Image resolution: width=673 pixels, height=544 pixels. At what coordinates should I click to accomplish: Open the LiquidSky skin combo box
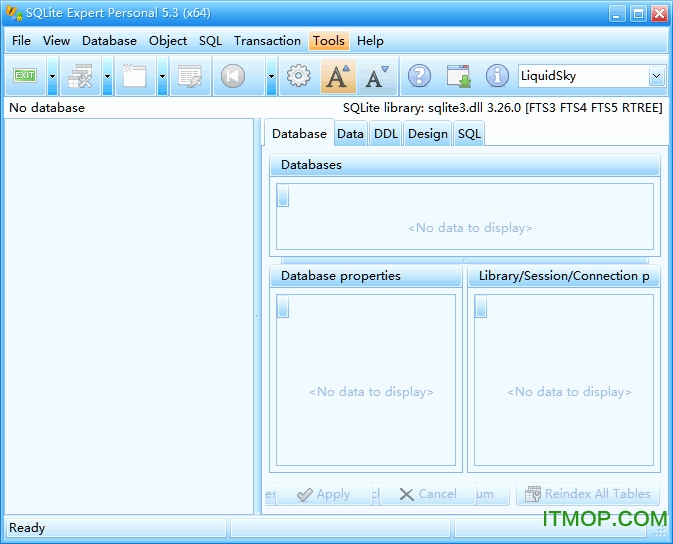592,76
